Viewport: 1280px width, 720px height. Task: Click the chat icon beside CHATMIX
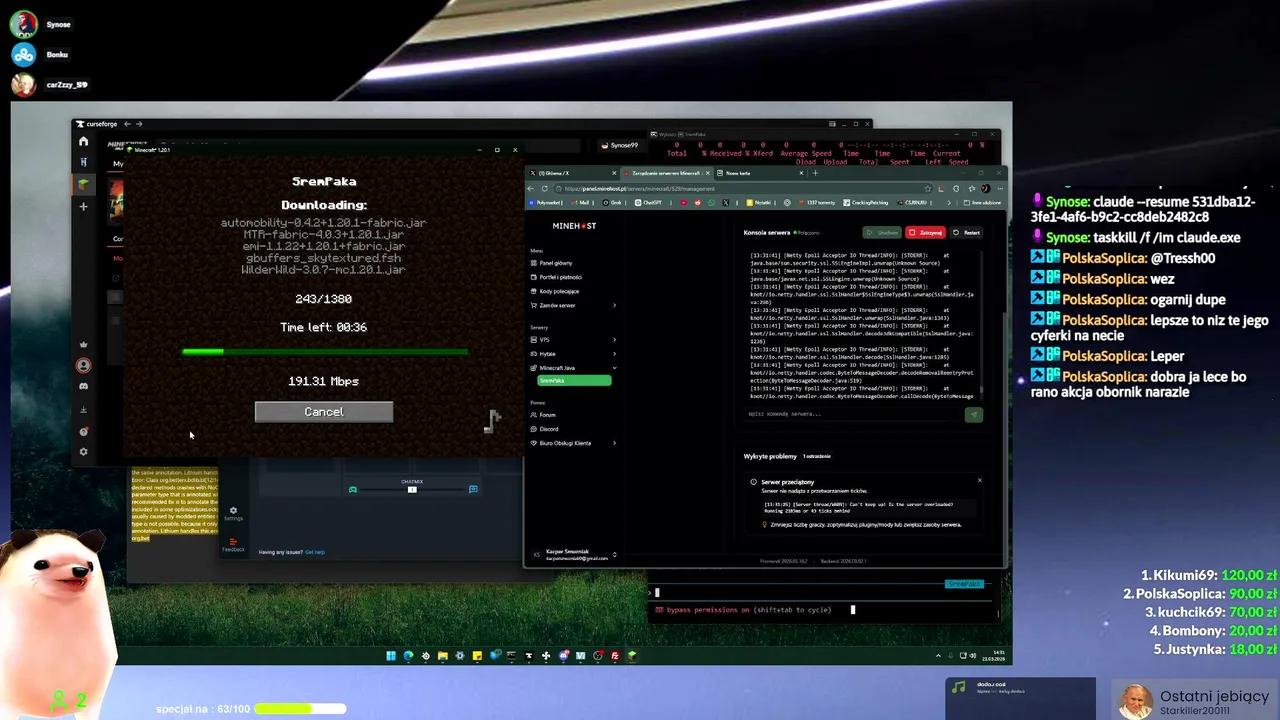tap(473, 490)
